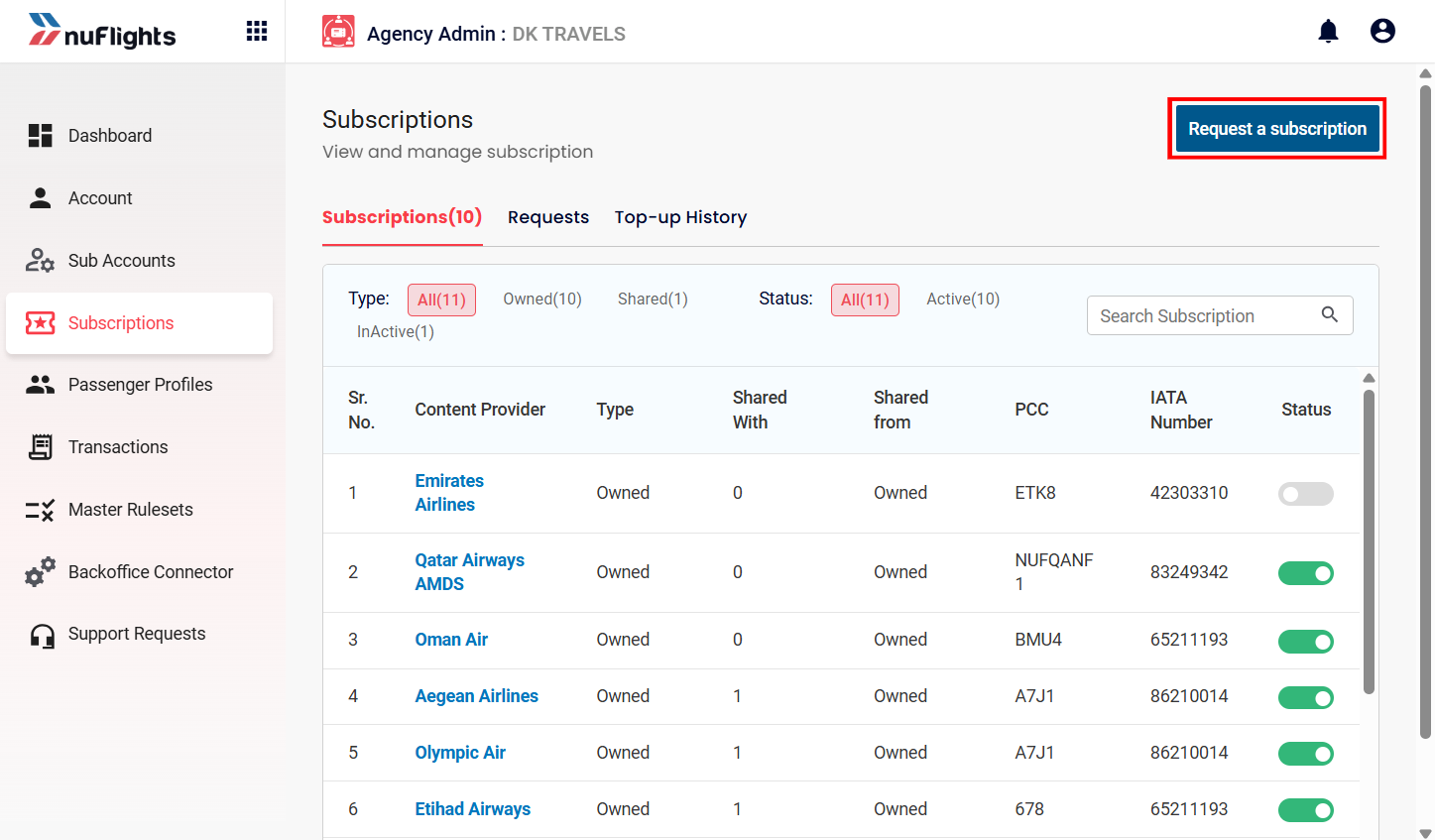Click the Backoffice Connector gears icon
1435x840 pixels.
40,572
